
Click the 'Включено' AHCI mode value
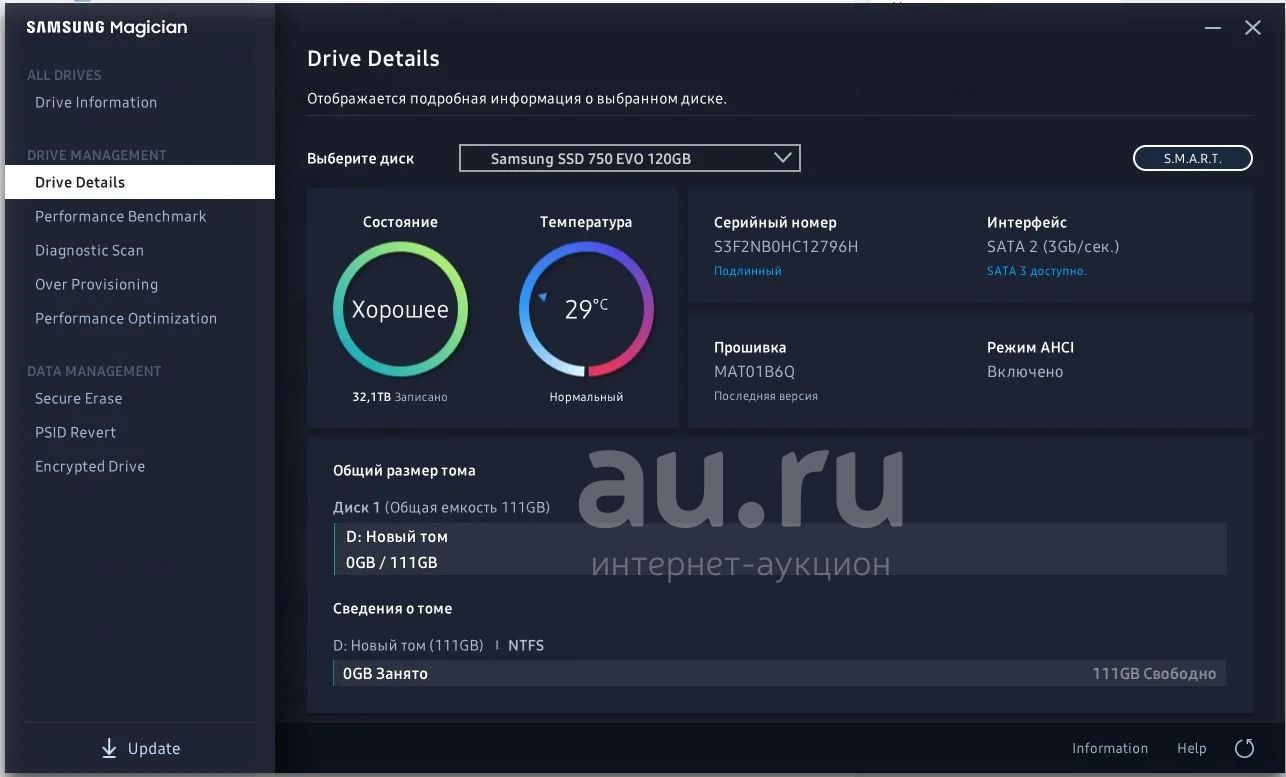click(1025, 372)
